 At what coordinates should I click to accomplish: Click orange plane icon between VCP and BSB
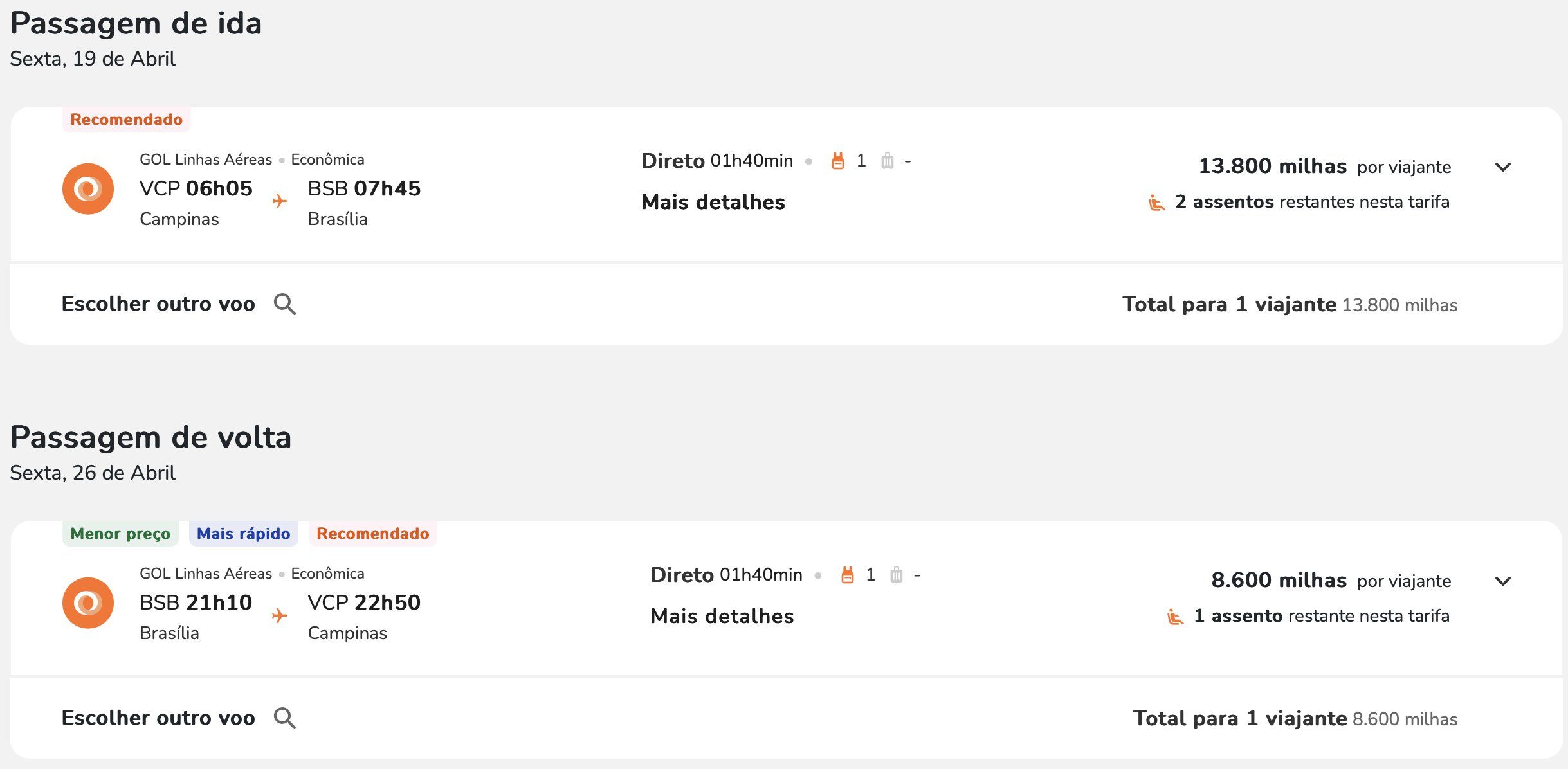tap(280, 201)
